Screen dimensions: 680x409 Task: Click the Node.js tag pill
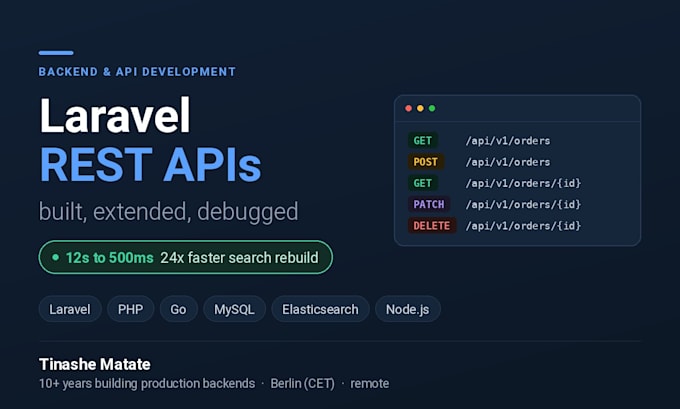pyautogui.click(x=408, y=309)
